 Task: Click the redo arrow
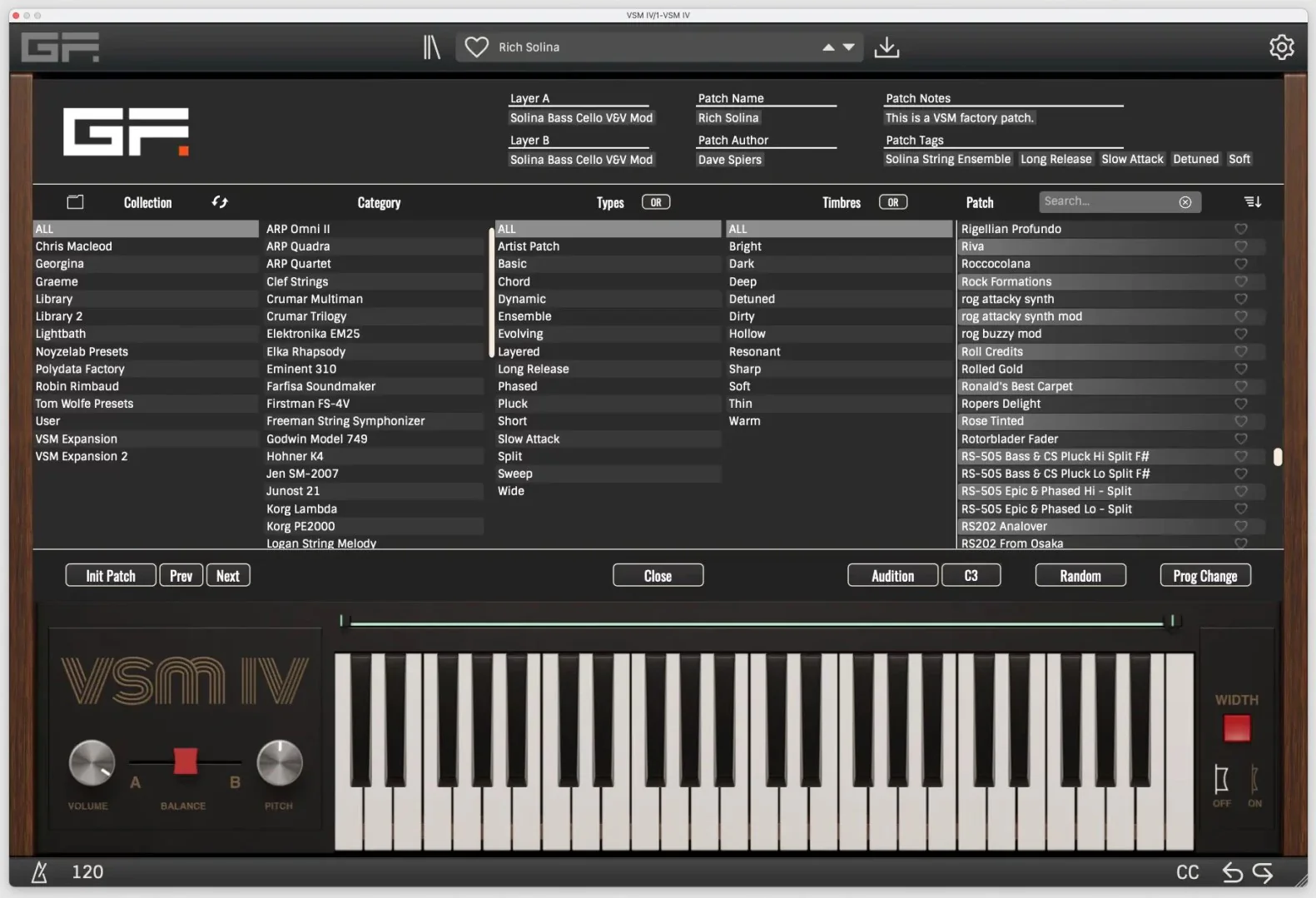pos(1263,872)
